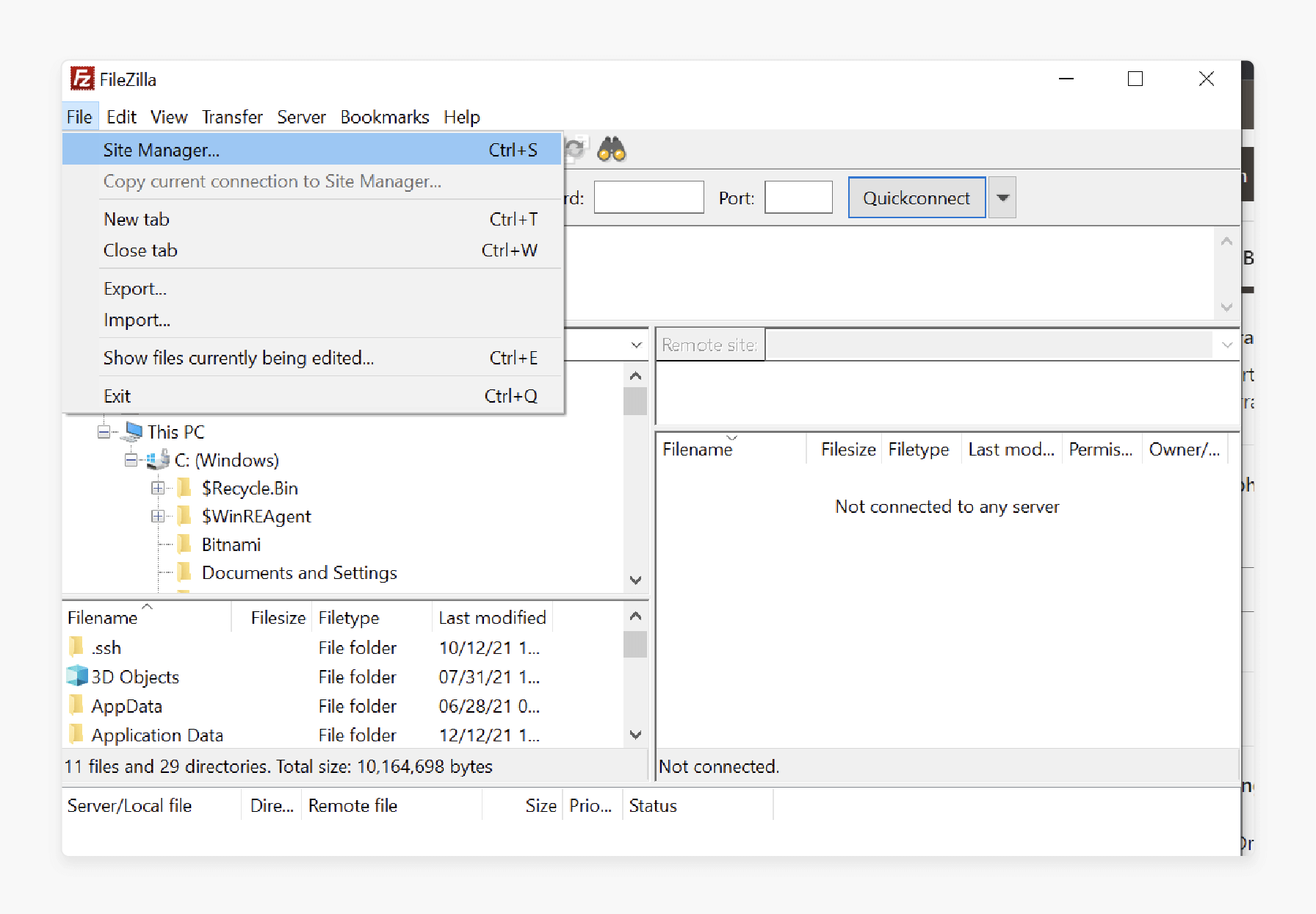Sort local files by Filesize column
This screenshot has height=914, width=1316.
(272, 617)
